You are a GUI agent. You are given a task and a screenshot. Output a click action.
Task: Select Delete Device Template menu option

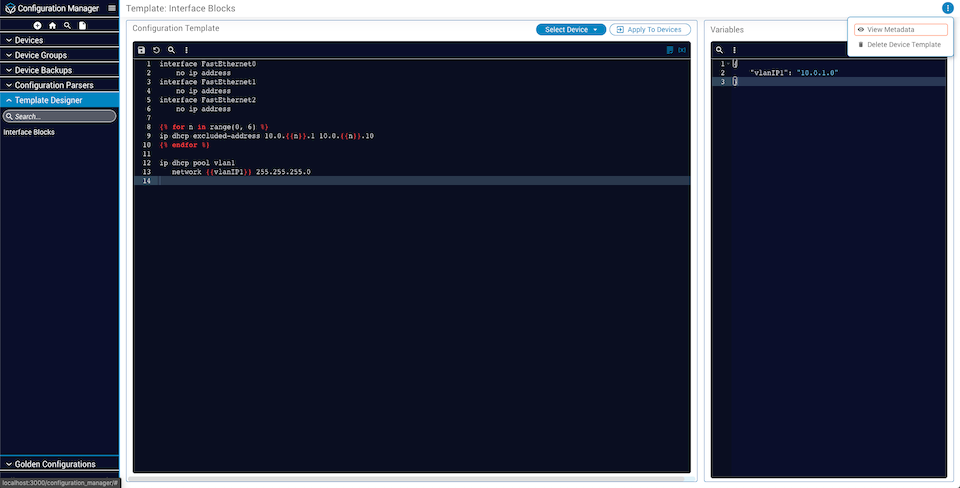point(900,45)
